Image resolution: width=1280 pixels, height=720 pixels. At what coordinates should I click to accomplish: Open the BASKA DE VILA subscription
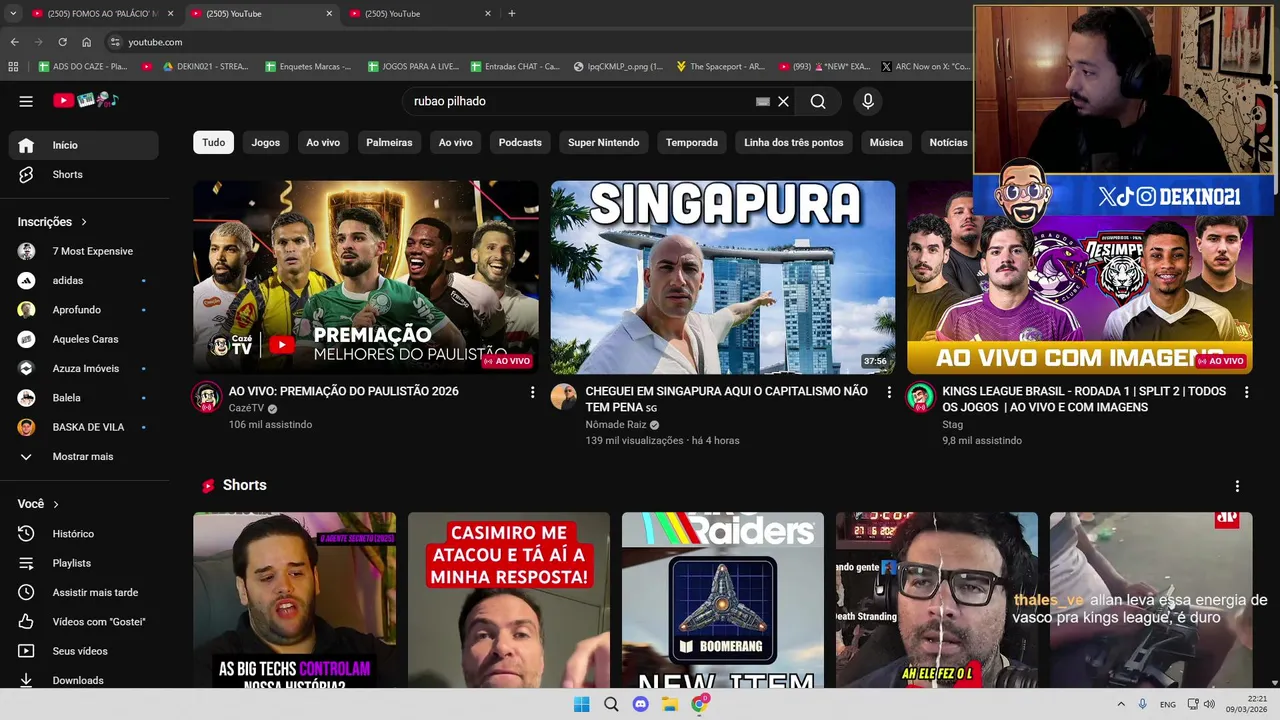click(84, 427)
